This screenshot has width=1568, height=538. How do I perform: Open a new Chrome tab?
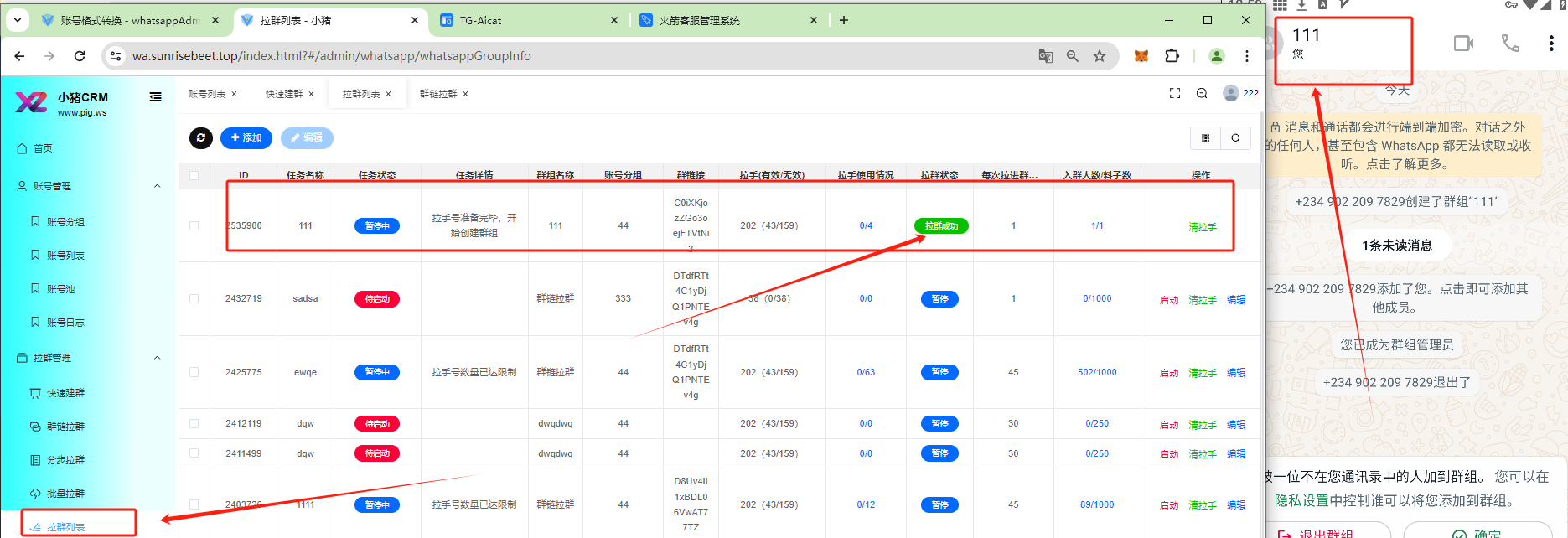(844, 20)
